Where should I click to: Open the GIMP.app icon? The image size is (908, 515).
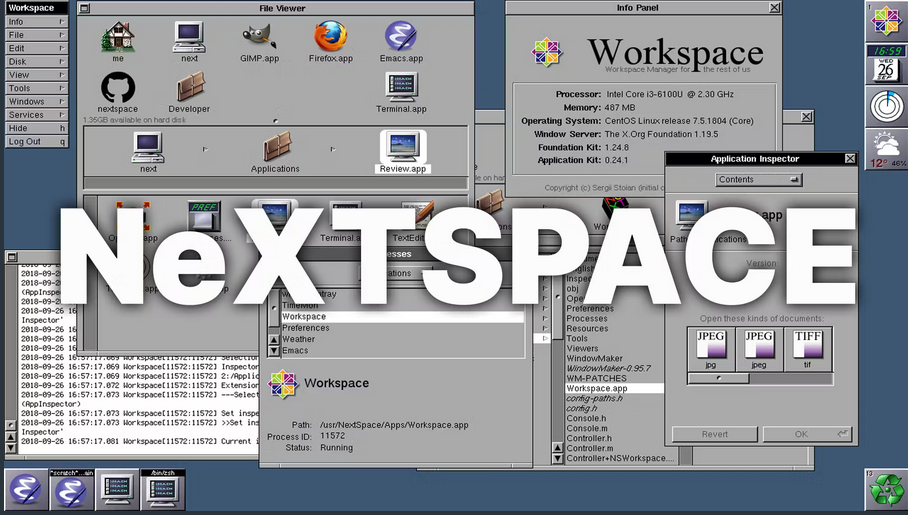click(x=259, y=37)
